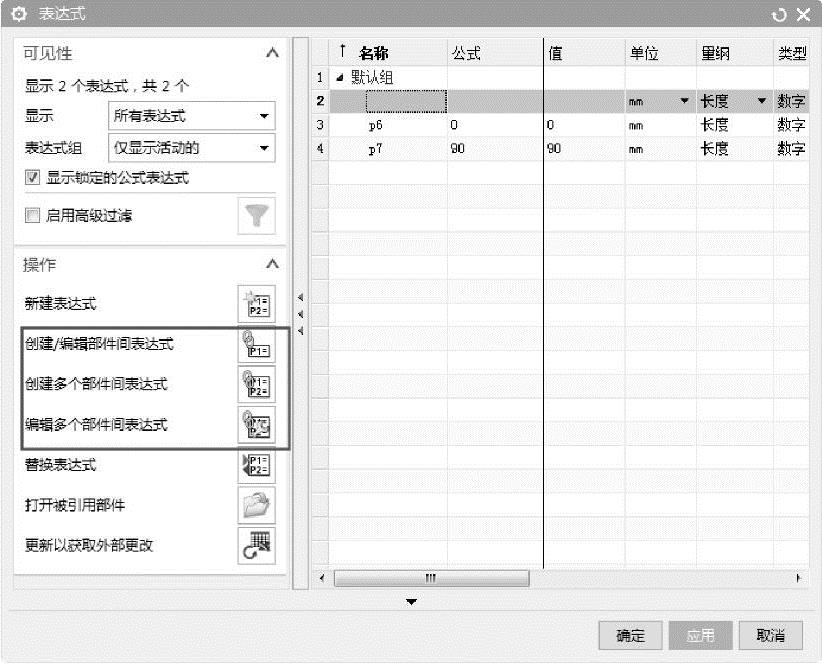Click Dimensionality (量纲) column header
Viewport: 822px width, 666px height.
click(x=734, y=53)
